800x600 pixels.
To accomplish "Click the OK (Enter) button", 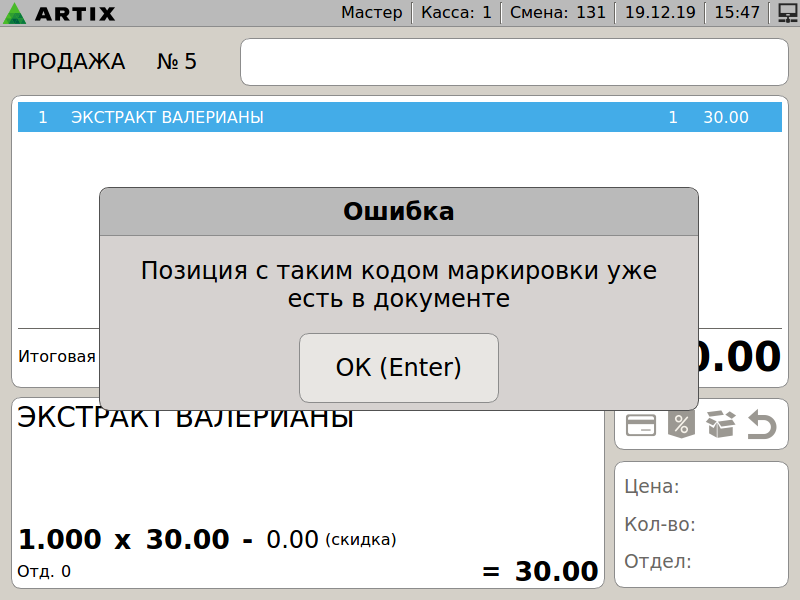I will click(398, 368).
